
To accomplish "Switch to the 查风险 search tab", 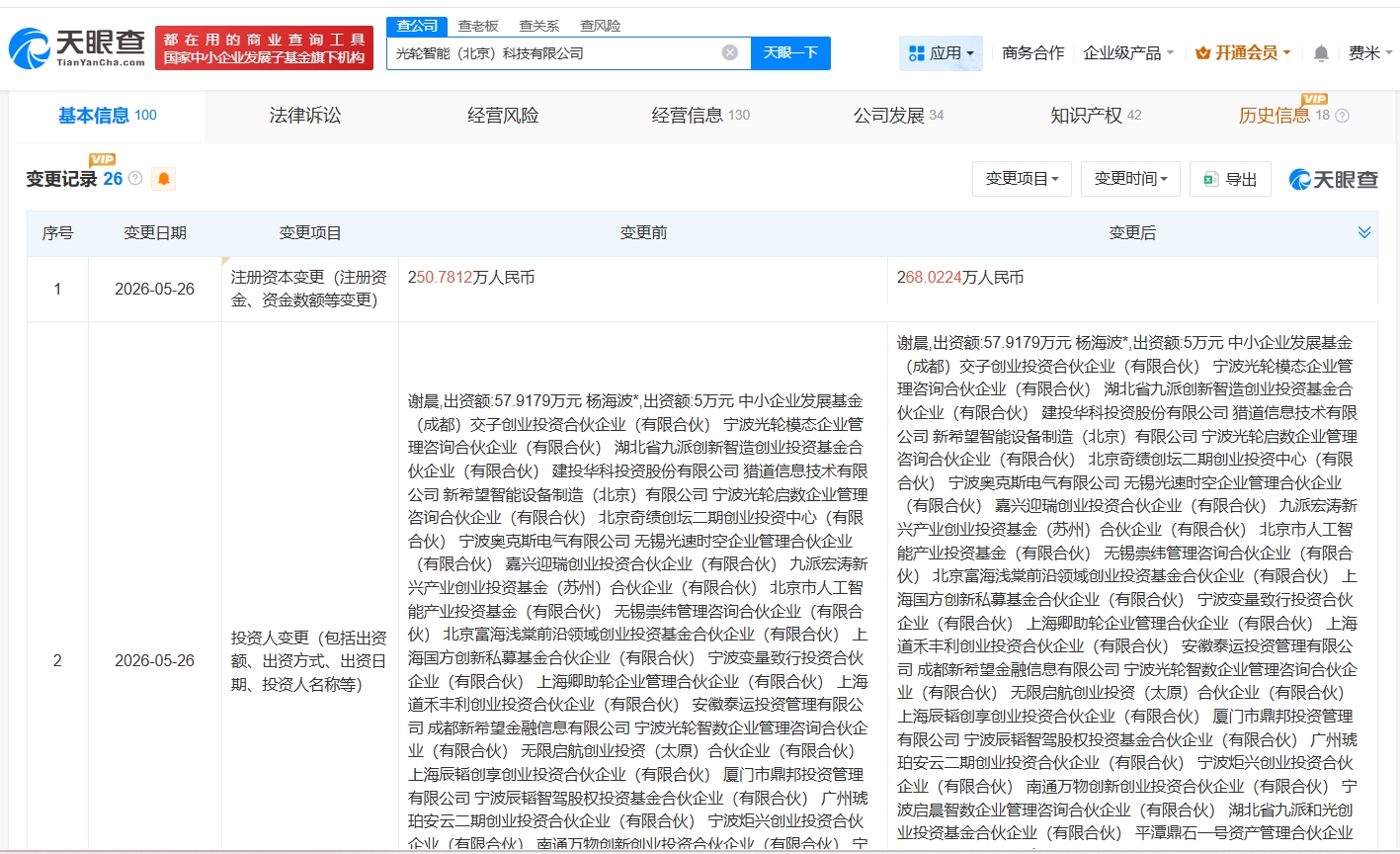I will click(x=601, y=26).
